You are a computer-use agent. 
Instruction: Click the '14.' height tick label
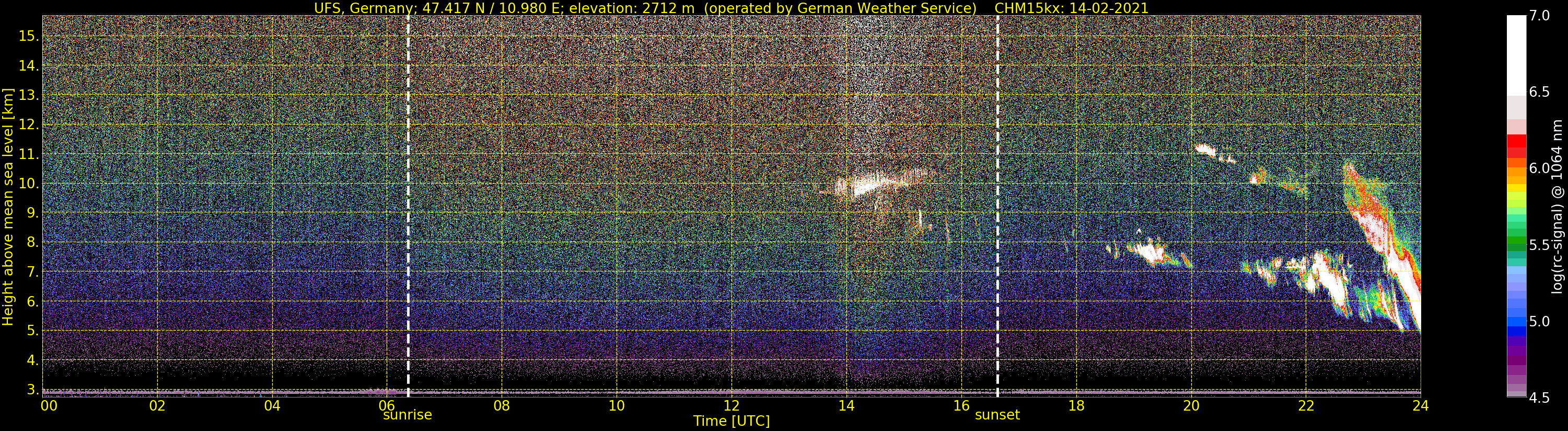pos(29,66)
